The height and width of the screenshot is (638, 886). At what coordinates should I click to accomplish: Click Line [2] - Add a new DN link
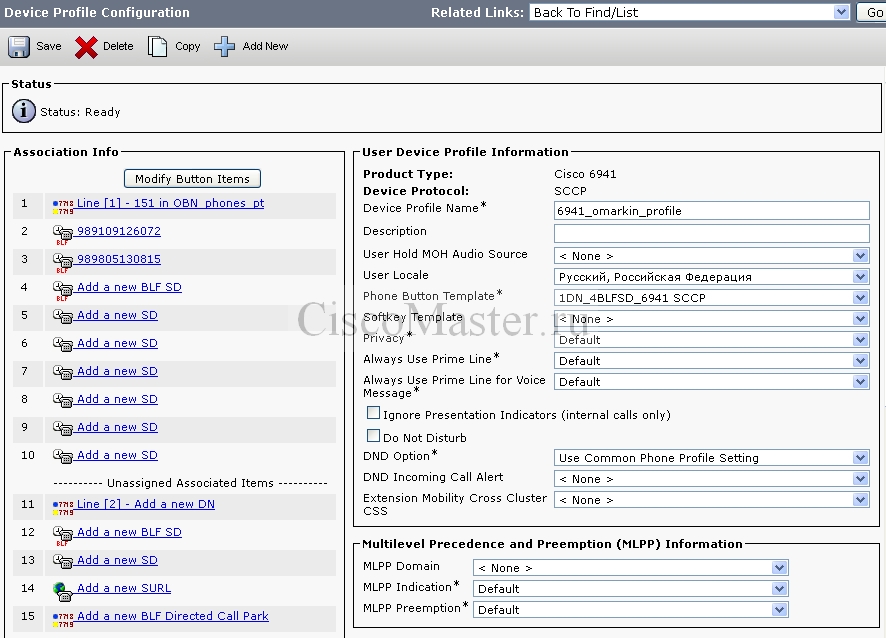(146, 504)
